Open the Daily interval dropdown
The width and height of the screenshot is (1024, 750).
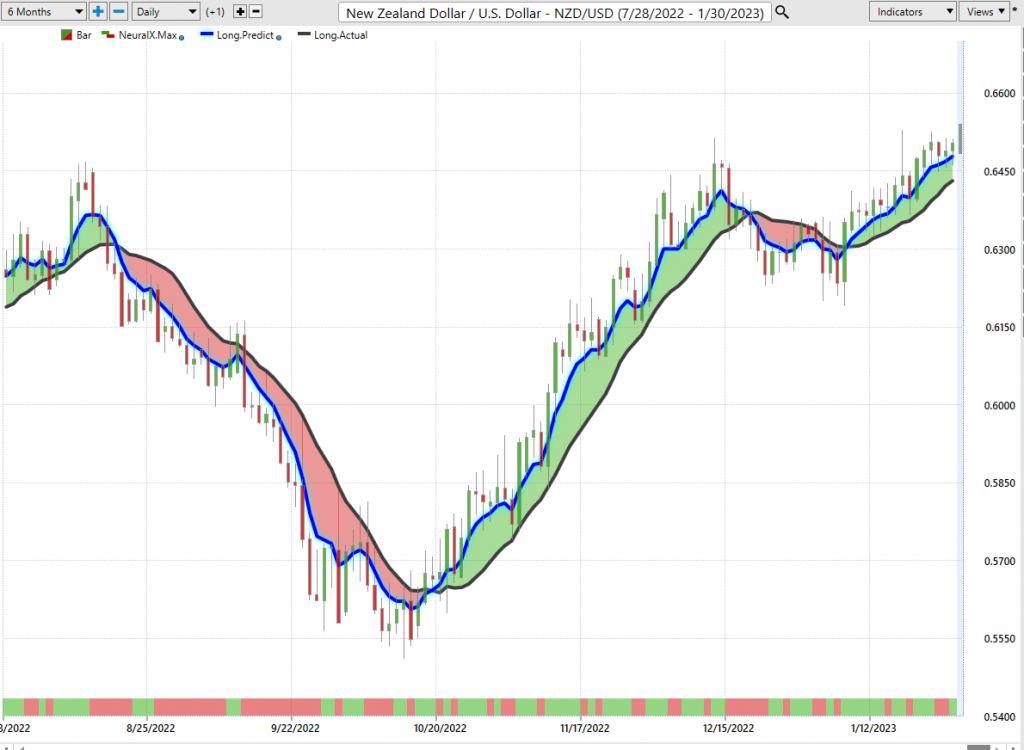166,12
